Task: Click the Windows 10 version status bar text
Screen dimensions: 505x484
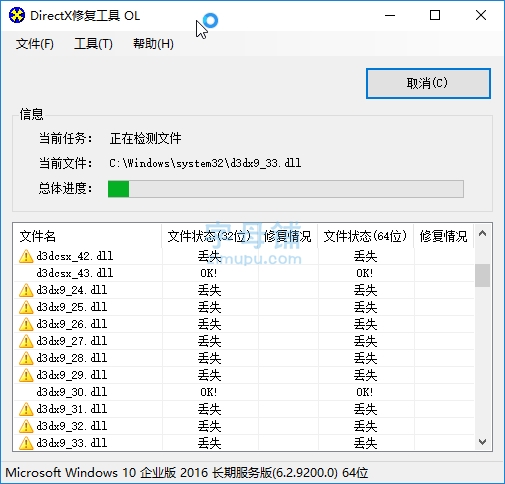Action: click(x=187, y=473)
